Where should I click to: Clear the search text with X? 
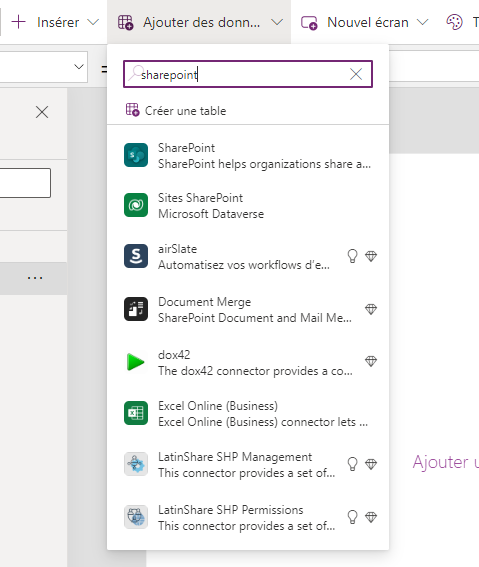pos(356,74)
